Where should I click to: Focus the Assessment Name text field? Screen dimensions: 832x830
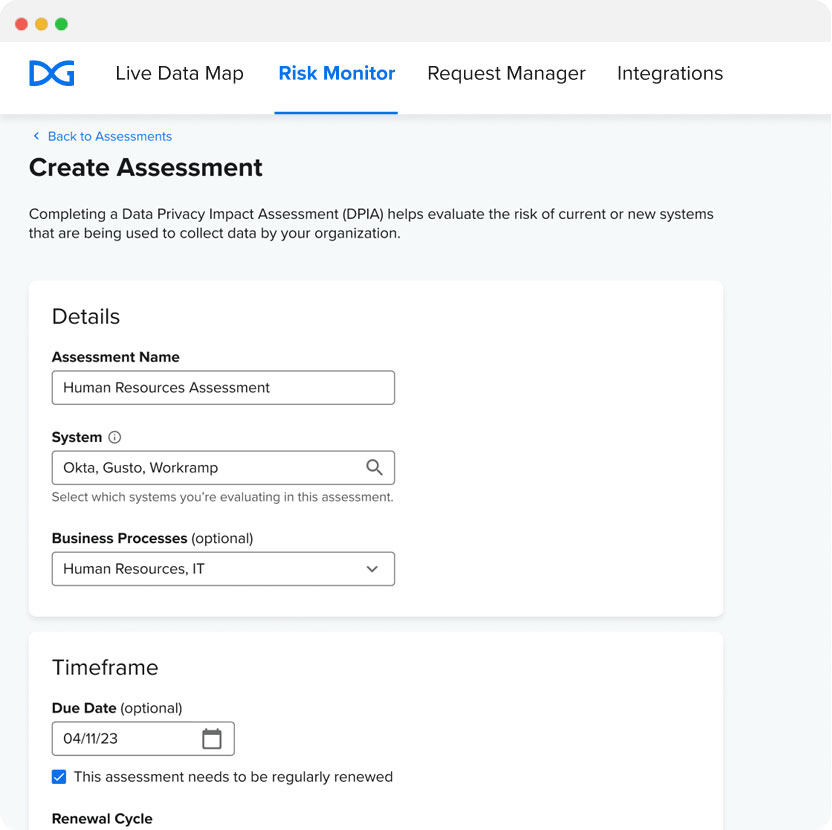click(223, 388)
